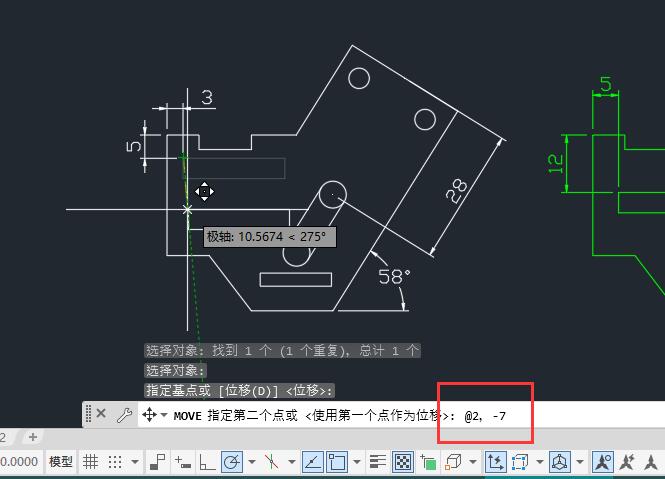The height and width of the screenshot is (479, 665).
Task: Open object snap options dropdown
Action: (357, 462)
